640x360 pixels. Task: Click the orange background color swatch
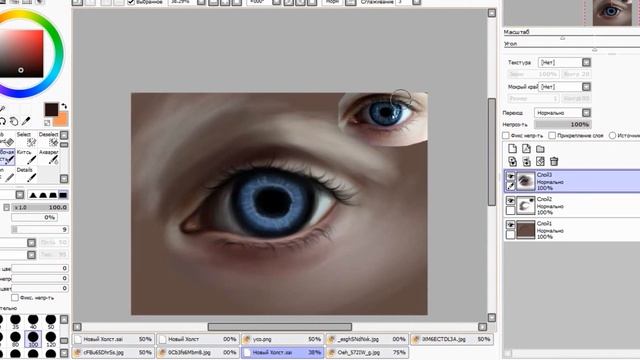pos(61,119)
